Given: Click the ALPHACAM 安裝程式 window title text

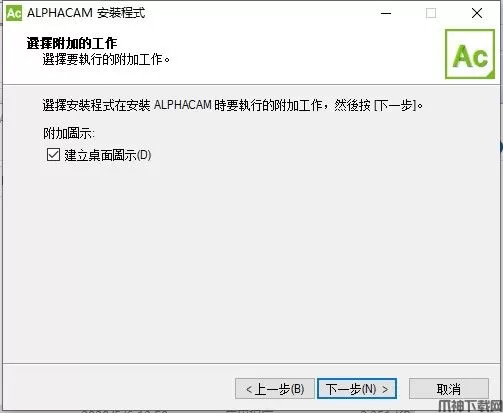Looking at the screenshot, I should pyautogui.click(x=86, y=13).
